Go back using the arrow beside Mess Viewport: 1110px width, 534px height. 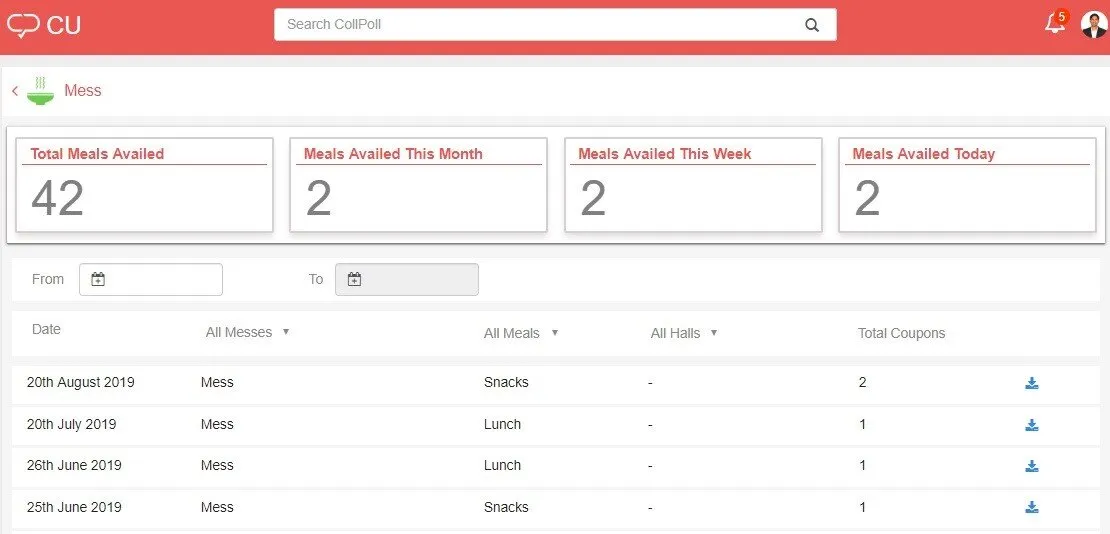coord(15,91)
